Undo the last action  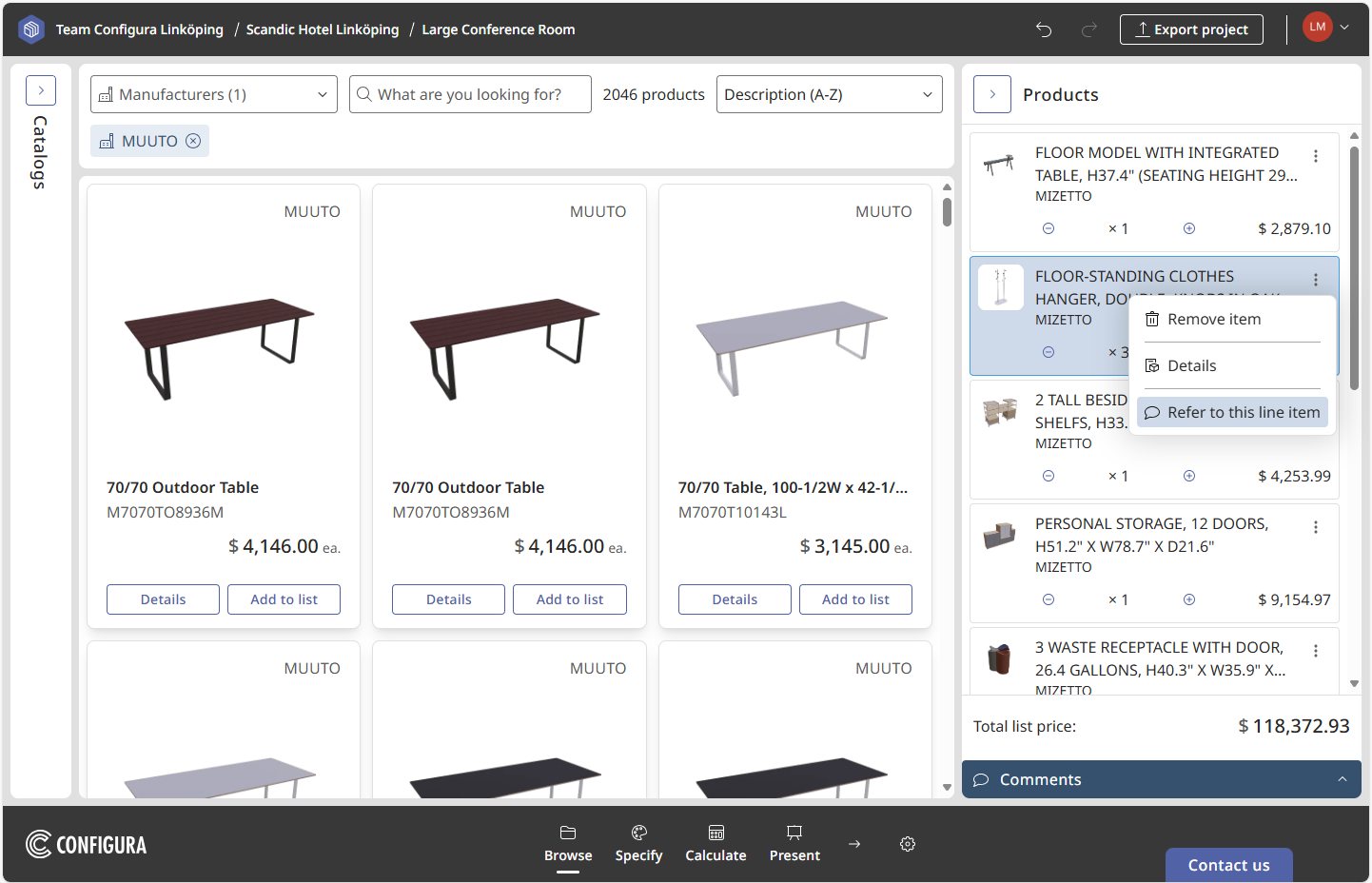[1044, 29]
